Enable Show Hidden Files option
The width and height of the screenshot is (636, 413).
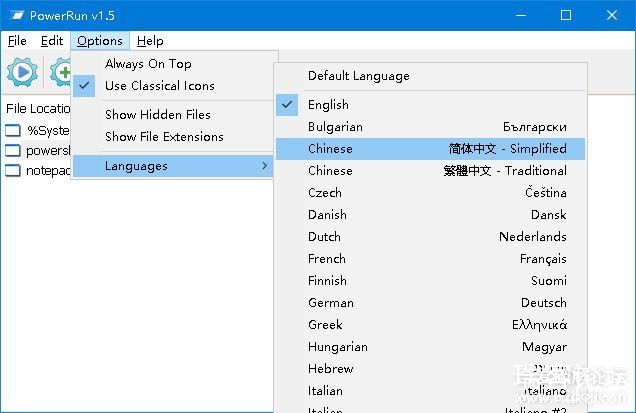[157, 115]
